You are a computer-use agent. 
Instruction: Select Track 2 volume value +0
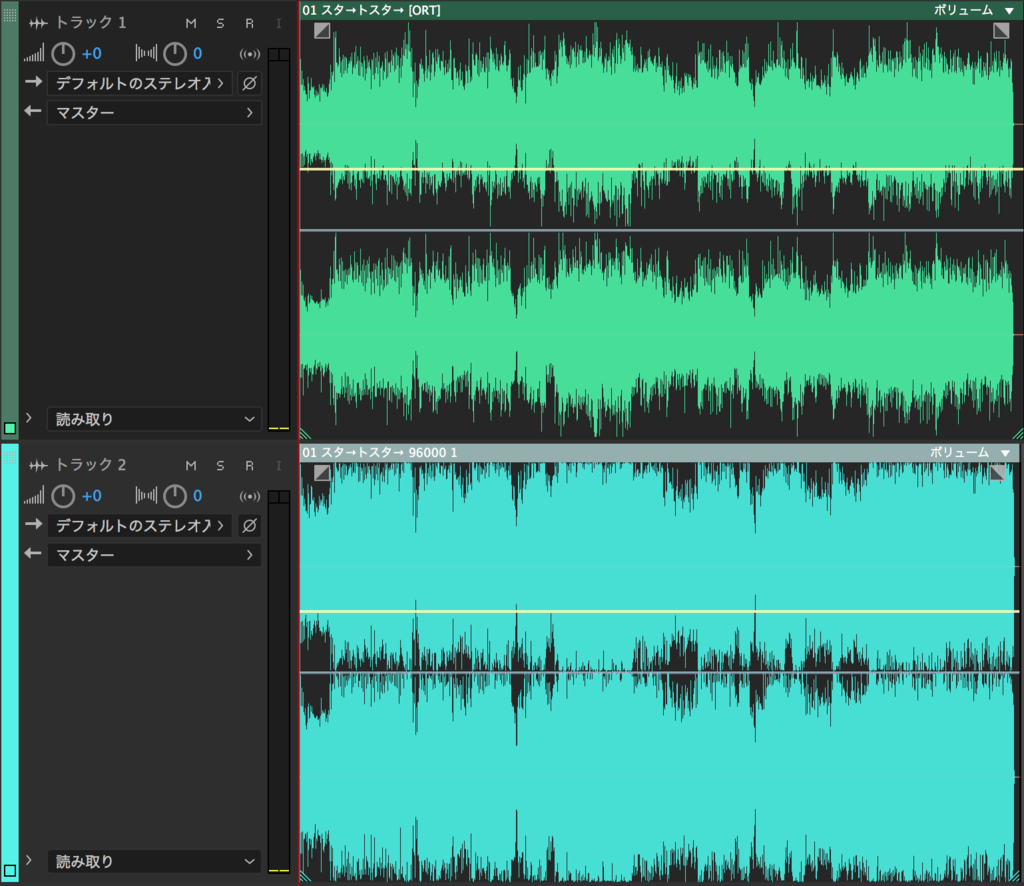click(91, 496)
